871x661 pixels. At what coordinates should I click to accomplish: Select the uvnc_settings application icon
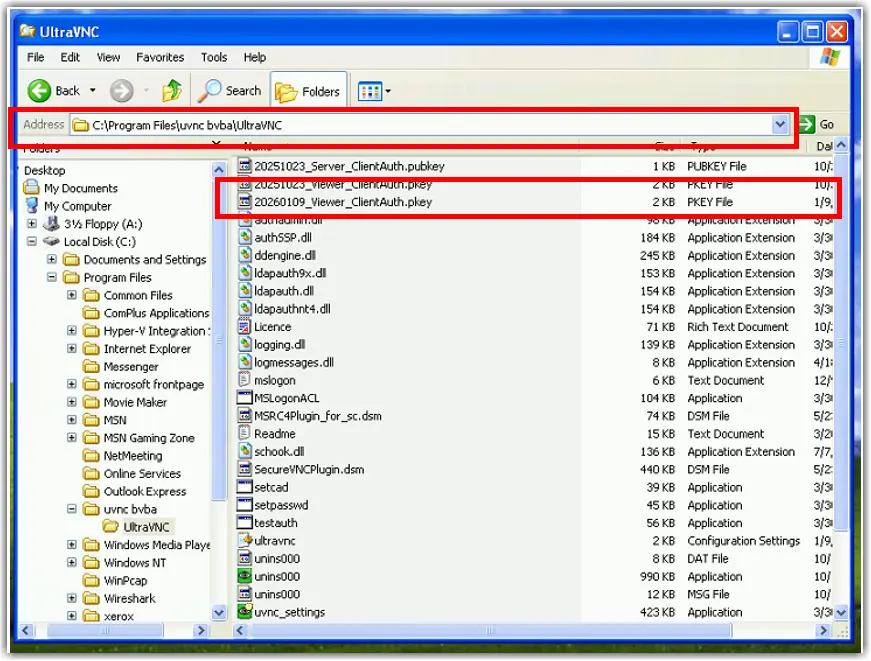point(244,612)
